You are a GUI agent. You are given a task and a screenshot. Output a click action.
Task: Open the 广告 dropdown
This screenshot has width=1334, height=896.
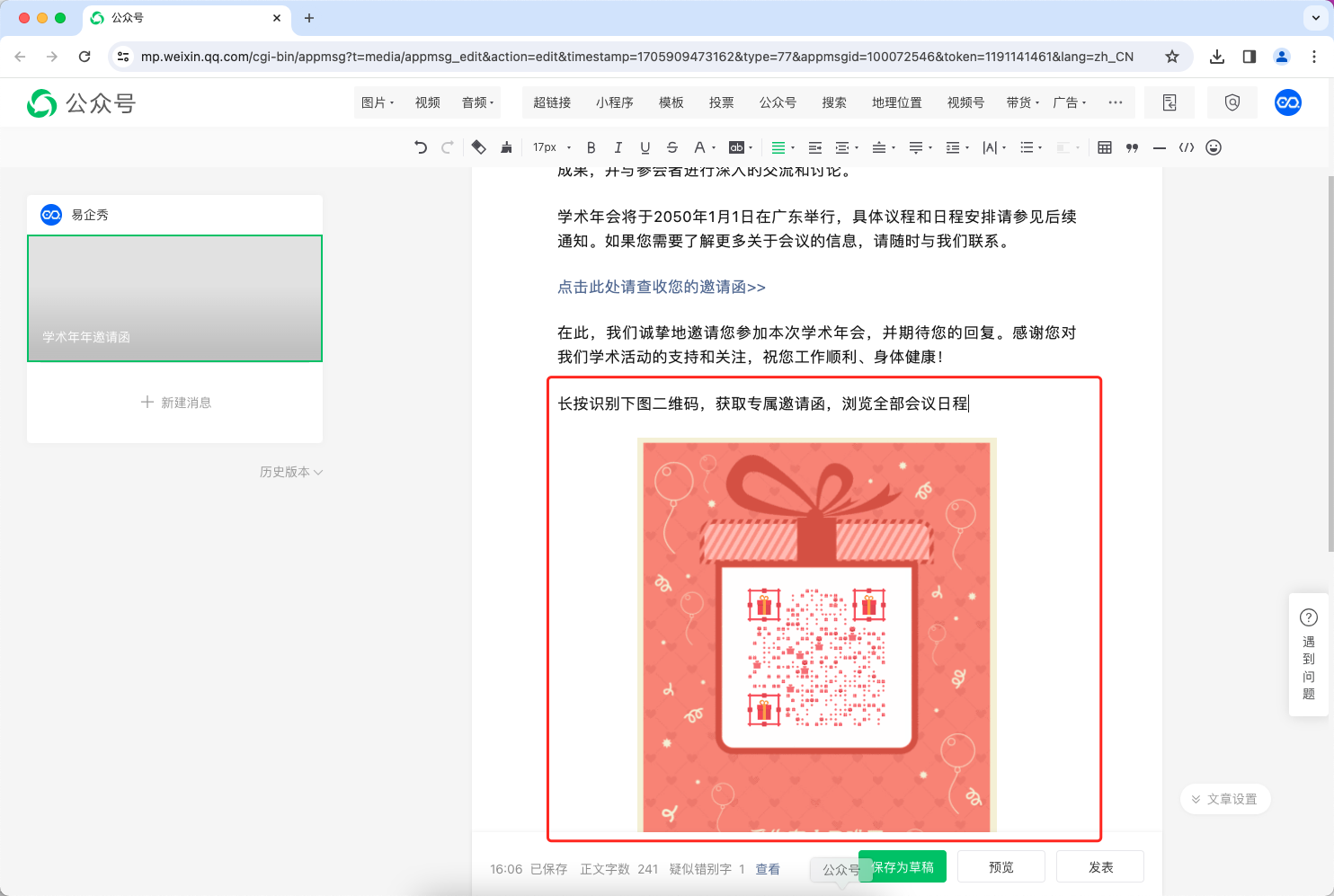[1070, 102]
